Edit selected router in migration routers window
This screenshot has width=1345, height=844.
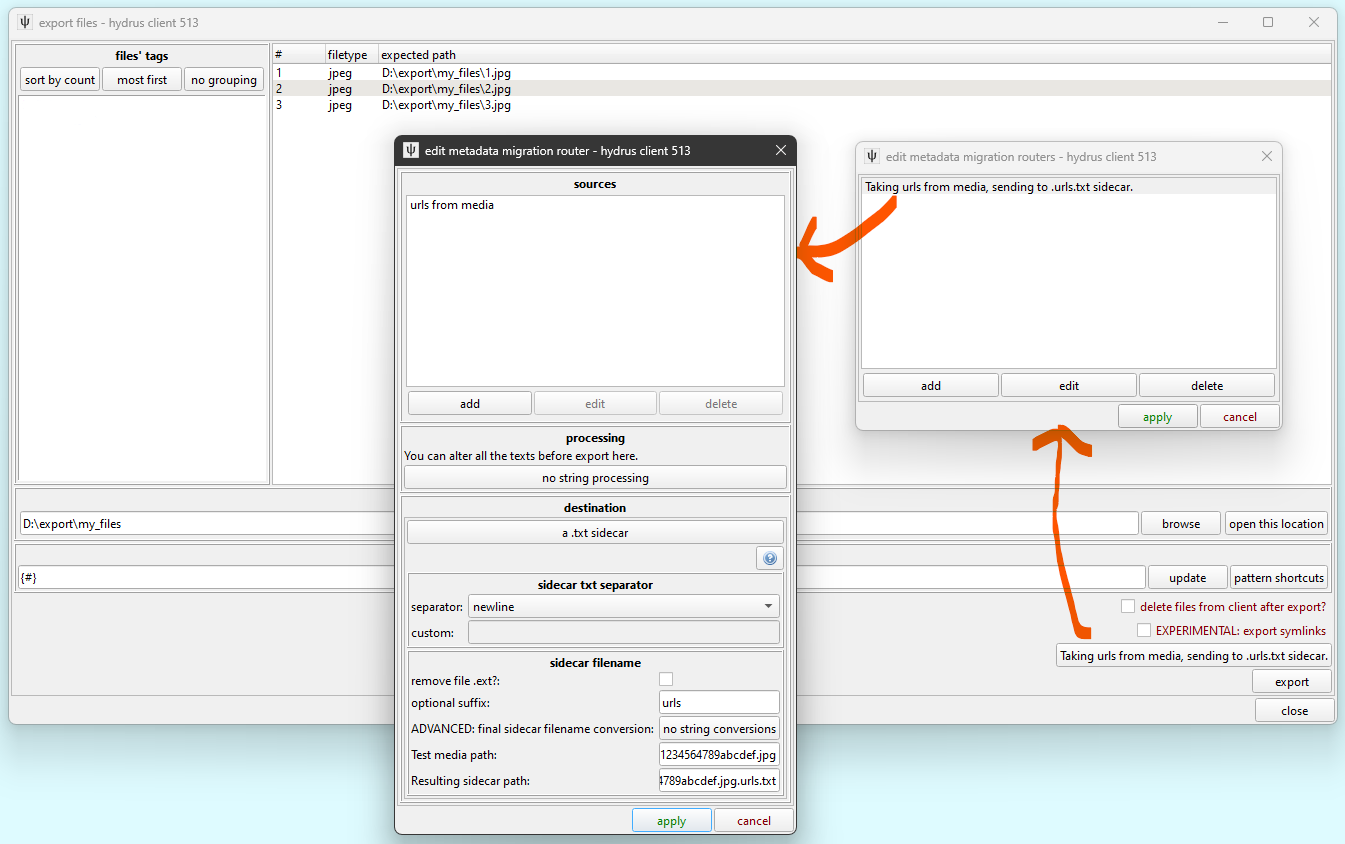tap(1069, 385)
